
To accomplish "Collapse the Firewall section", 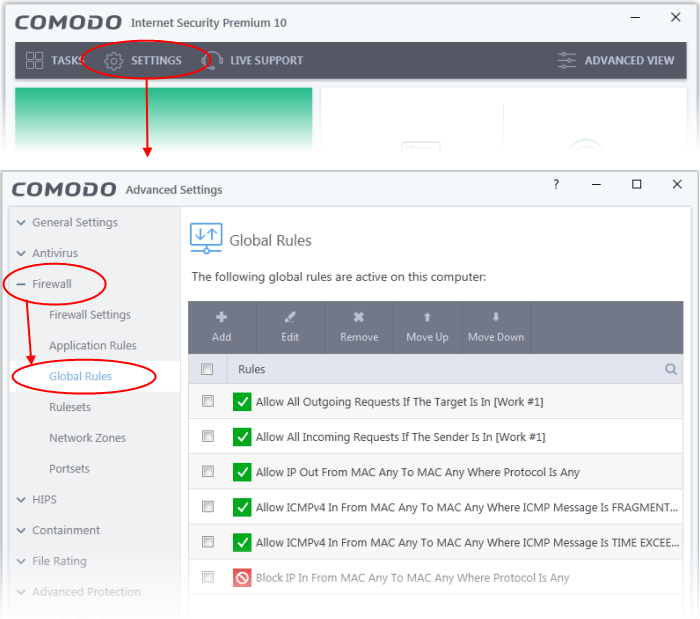I will (x=21, y=284).
